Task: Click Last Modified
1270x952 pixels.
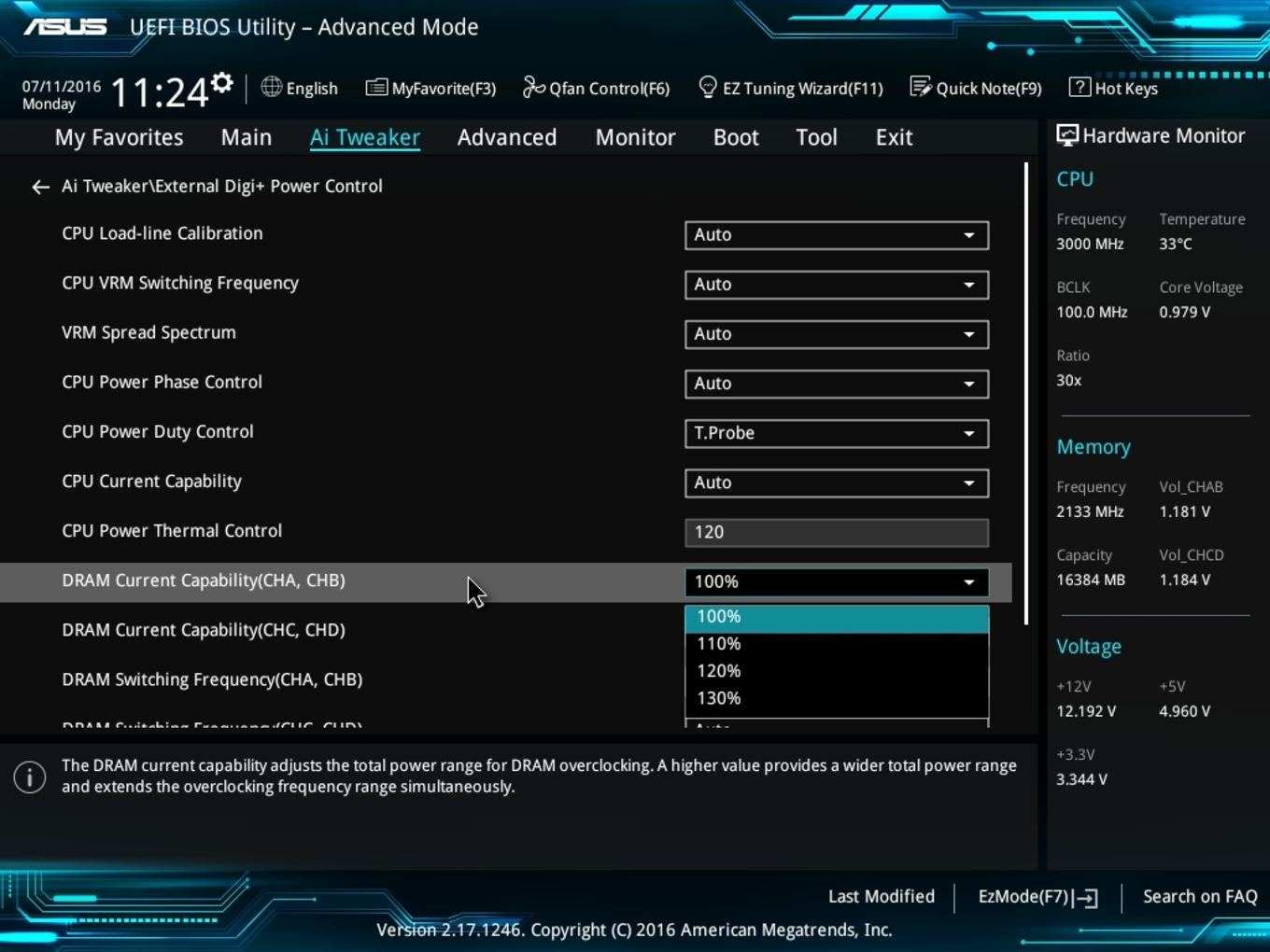Action: click(x=882, y=897)
